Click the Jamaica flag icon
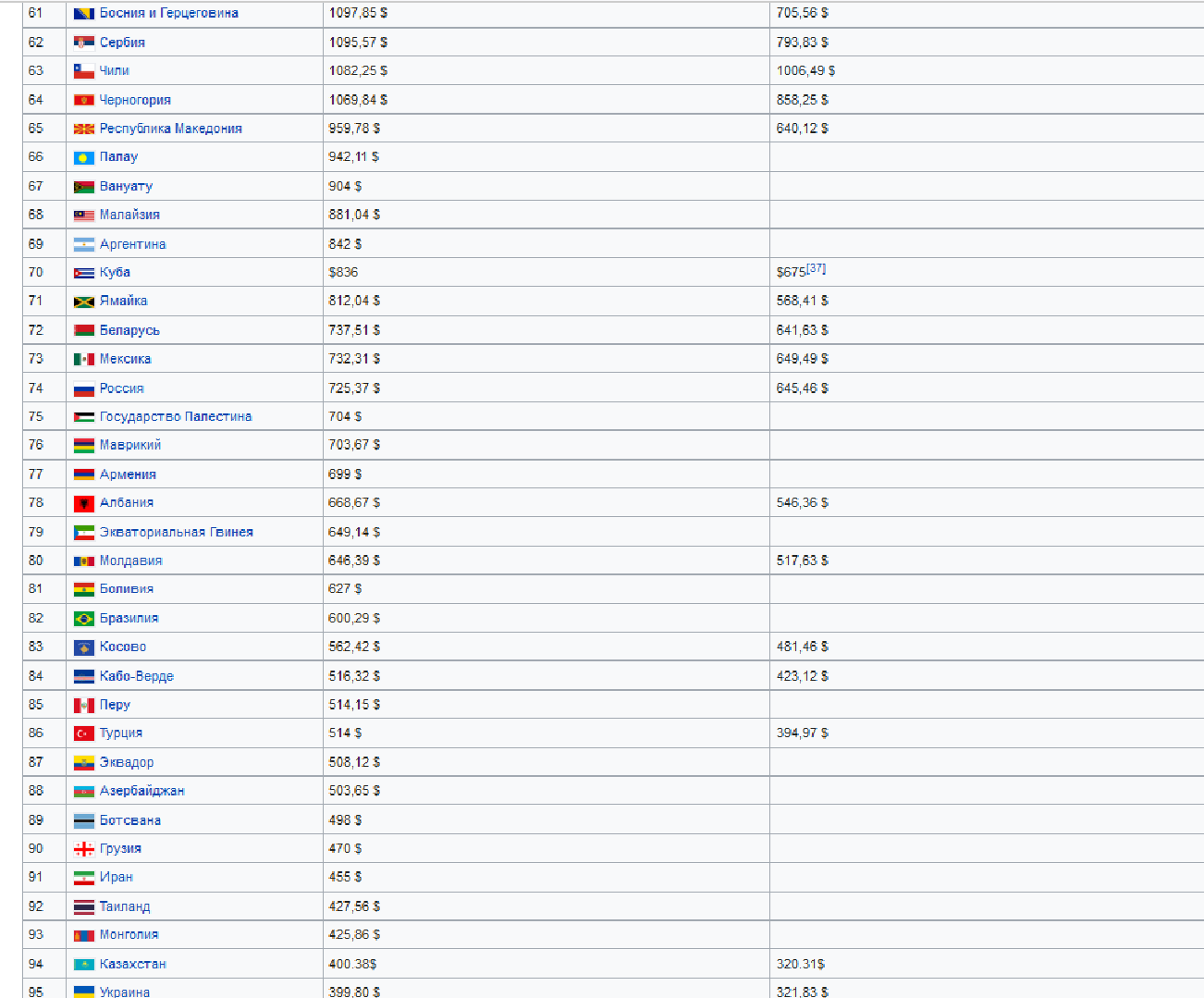This screenshot has height=998, width=1204. [83, 302]
